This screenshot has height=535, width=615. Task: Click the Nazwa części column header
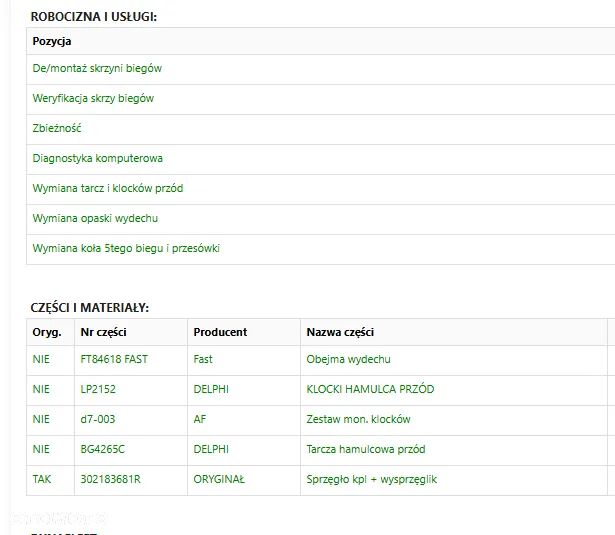tap(340, 332)
